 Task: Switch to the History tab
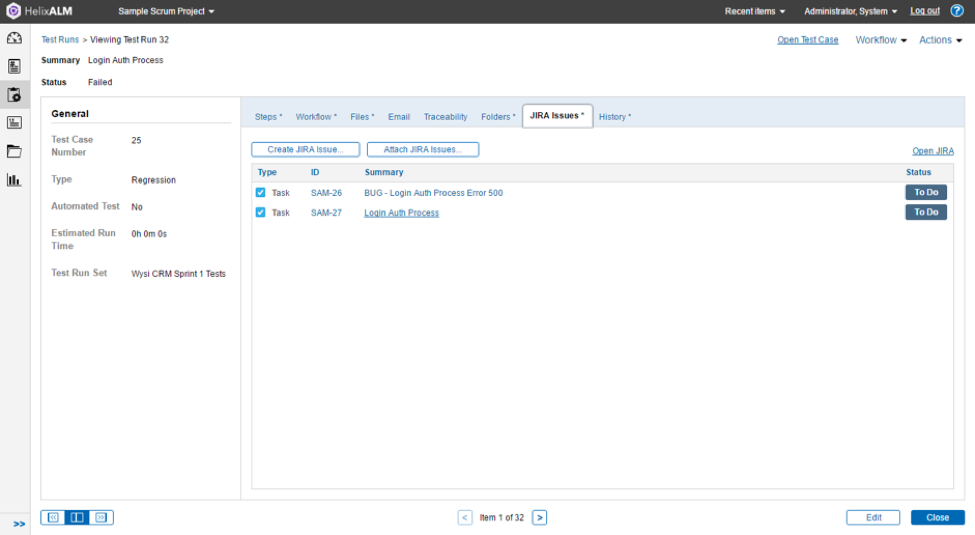tap(614, 117)
